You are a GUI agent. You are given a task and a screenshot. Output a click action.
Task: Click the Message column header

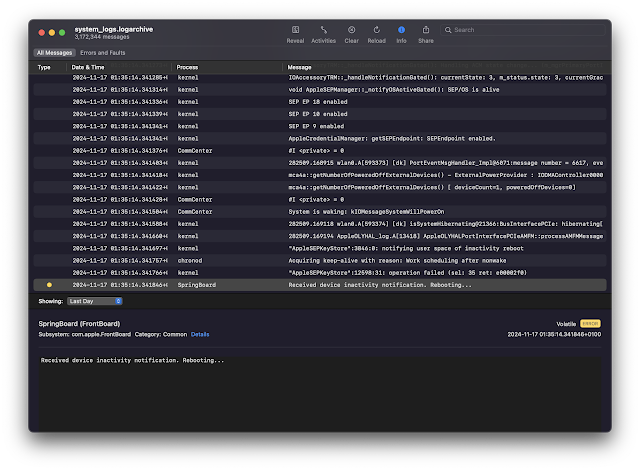[x=300, y=67]
